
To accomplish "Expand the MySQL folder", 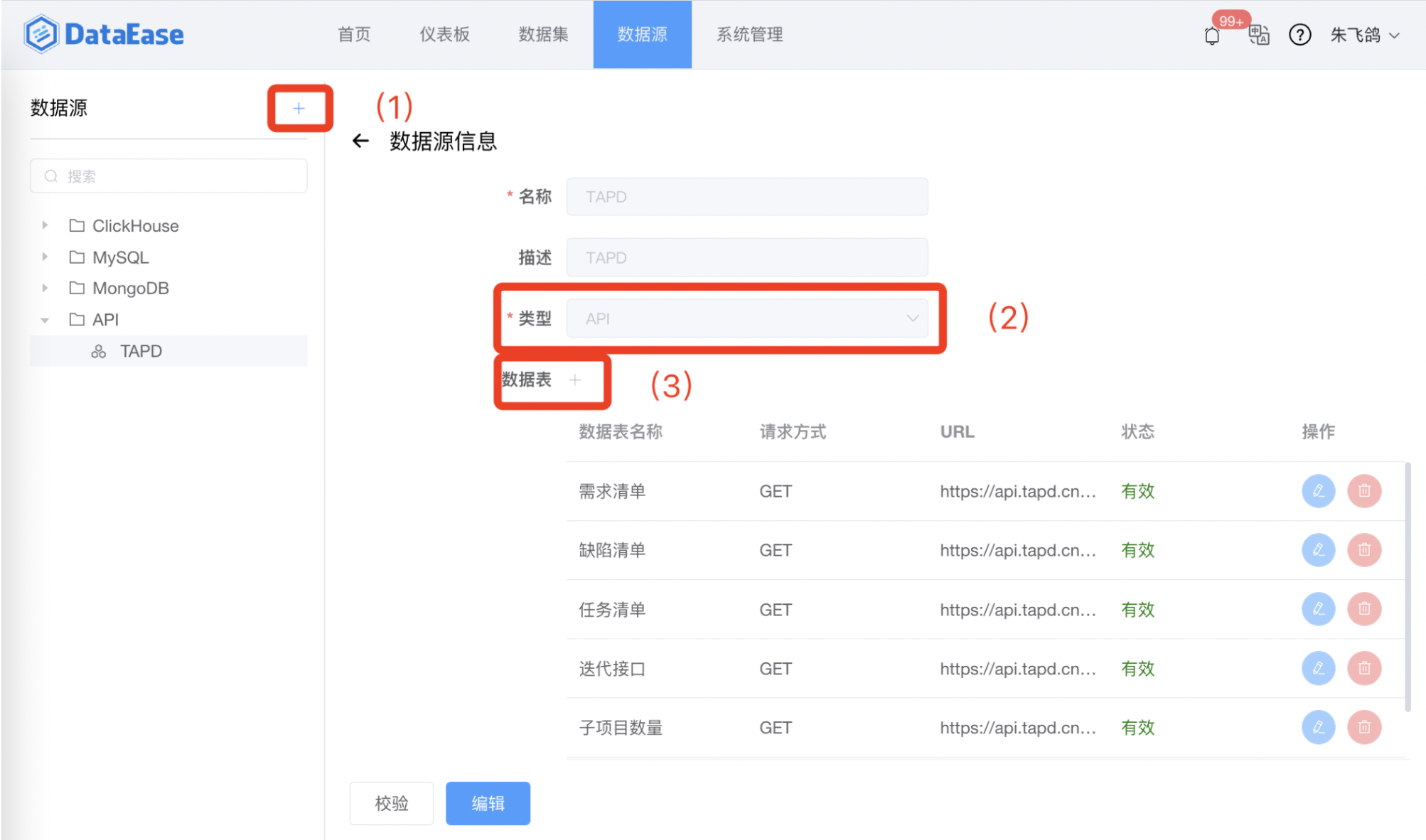I will (x=44, y=257).
